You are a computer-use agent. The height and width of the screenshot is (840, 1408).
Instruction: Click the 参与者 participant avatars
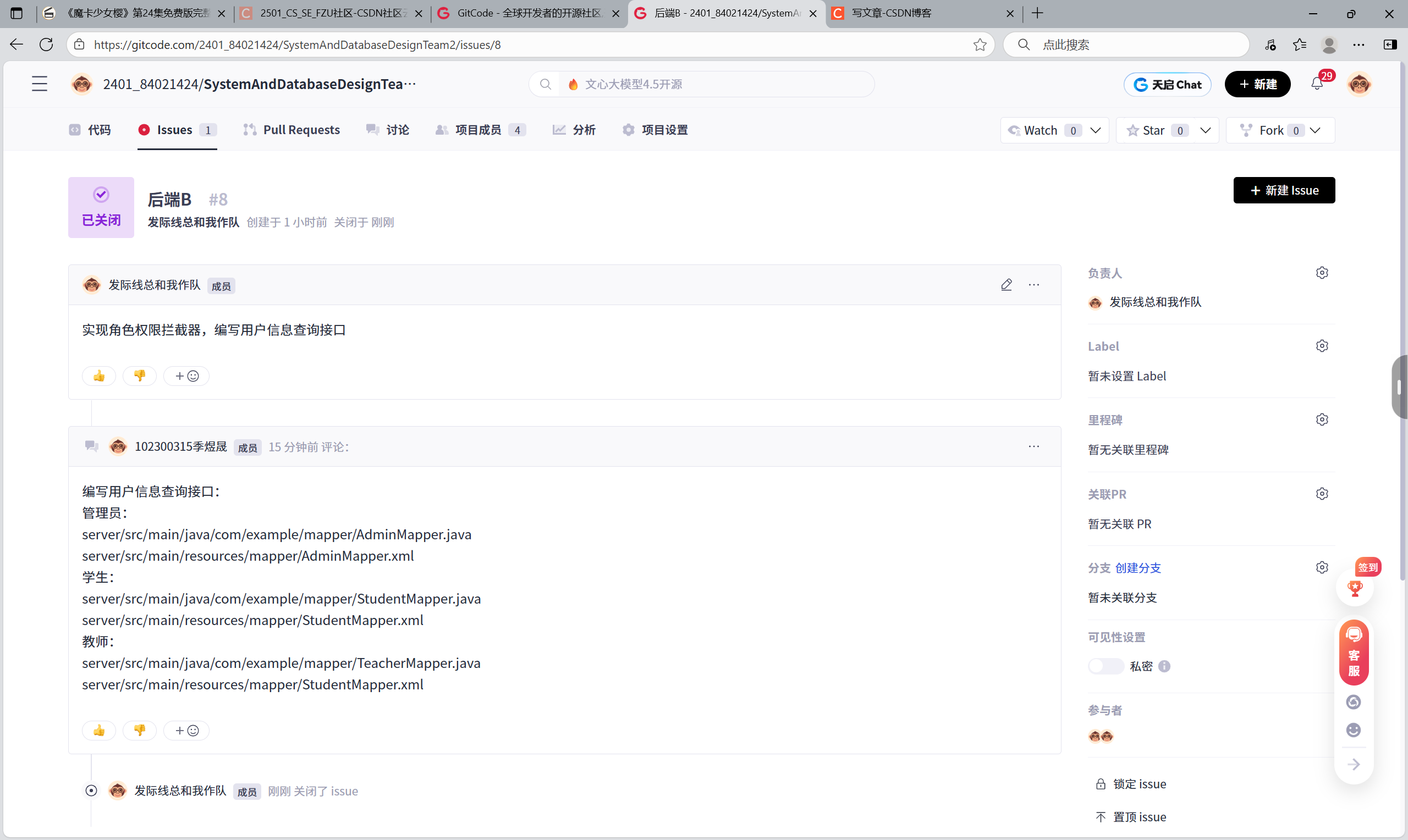(1101, 736)
